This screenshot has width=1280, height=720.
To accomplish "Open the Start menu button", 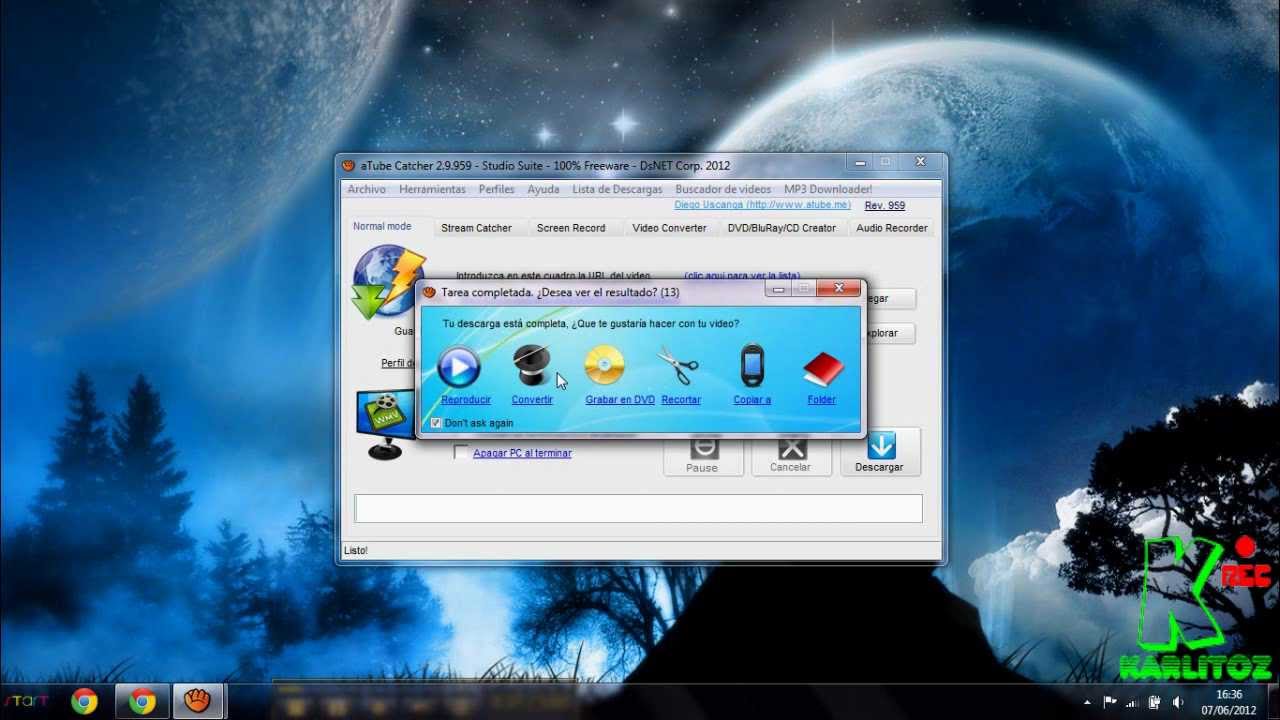I will [25, 702].
